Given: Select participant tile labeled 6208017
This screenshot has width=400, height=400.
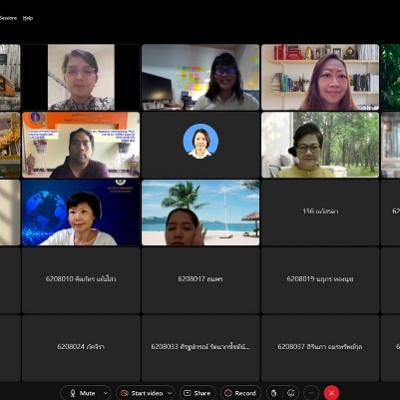Looking at the screenshot, I should pos(201,280).
